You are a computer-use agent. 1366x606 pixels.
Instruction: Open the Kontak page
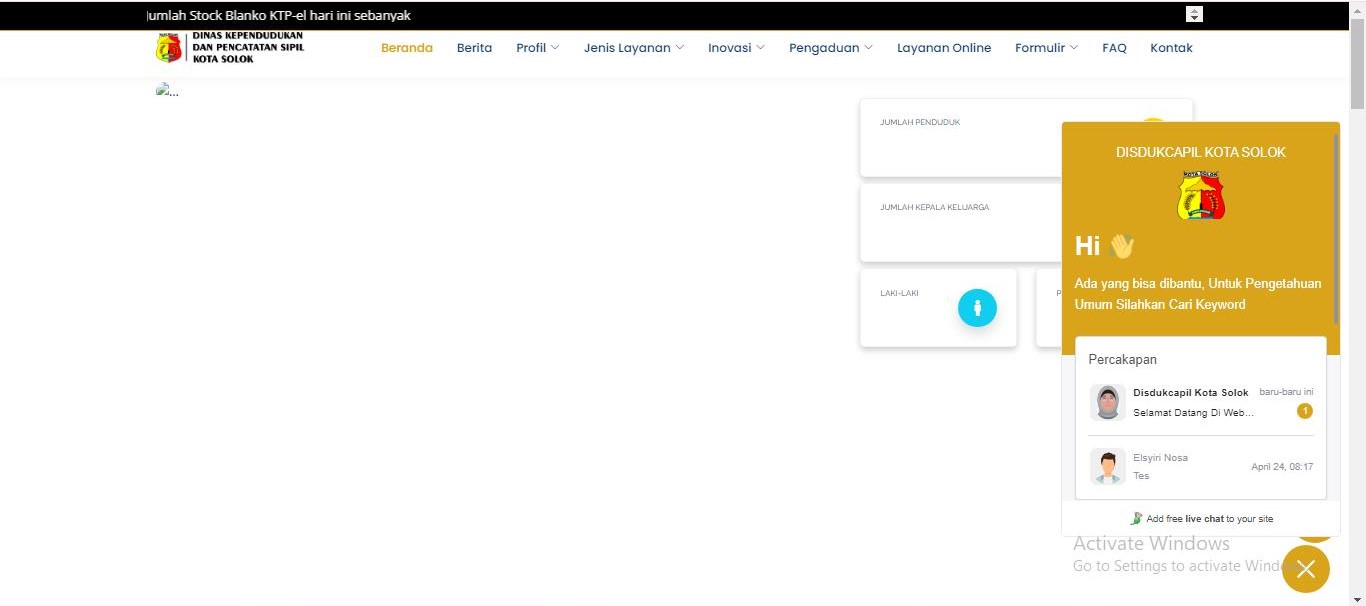(1171, 48)
